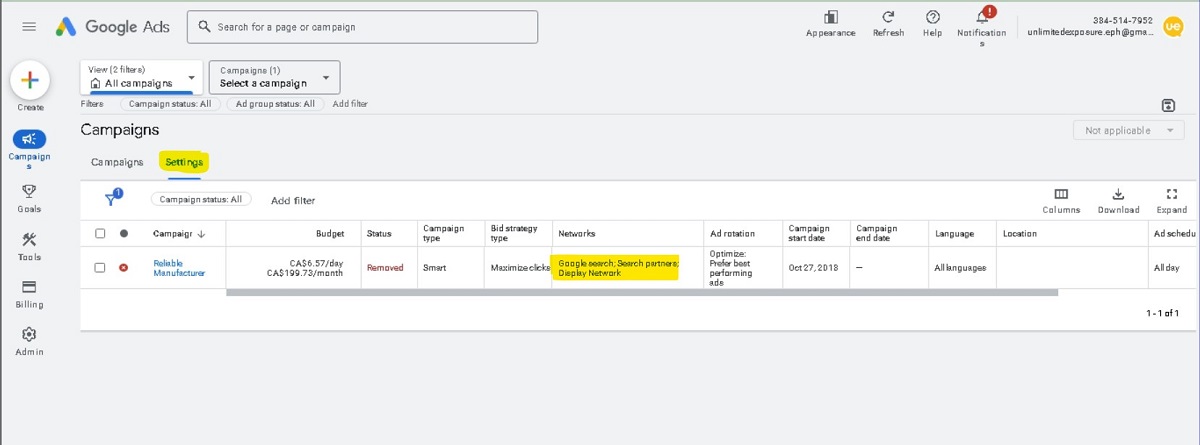
Task: Download the campaign table data
Action: click(1118, 195)
